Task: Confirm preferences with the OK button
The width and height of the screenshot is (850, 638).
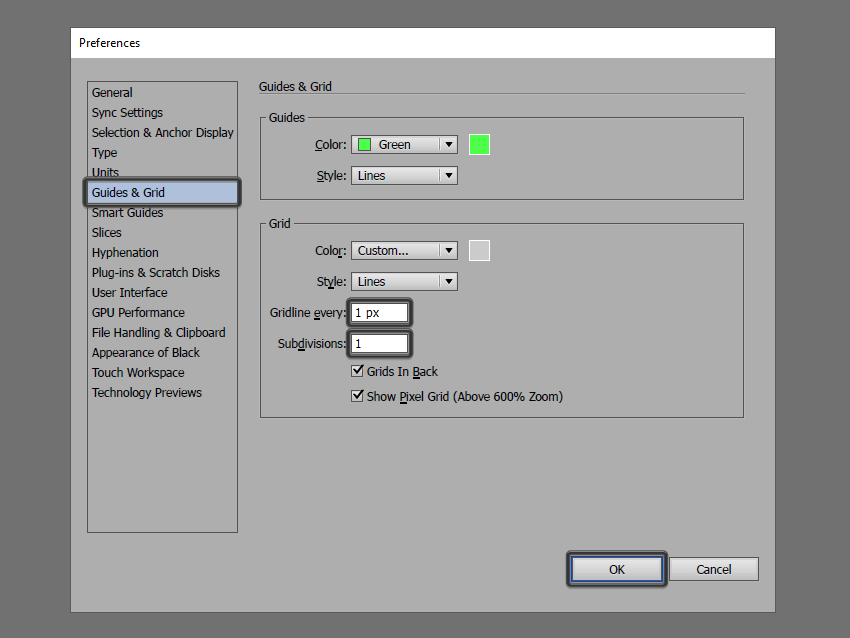Action: (x=616, y=568)
